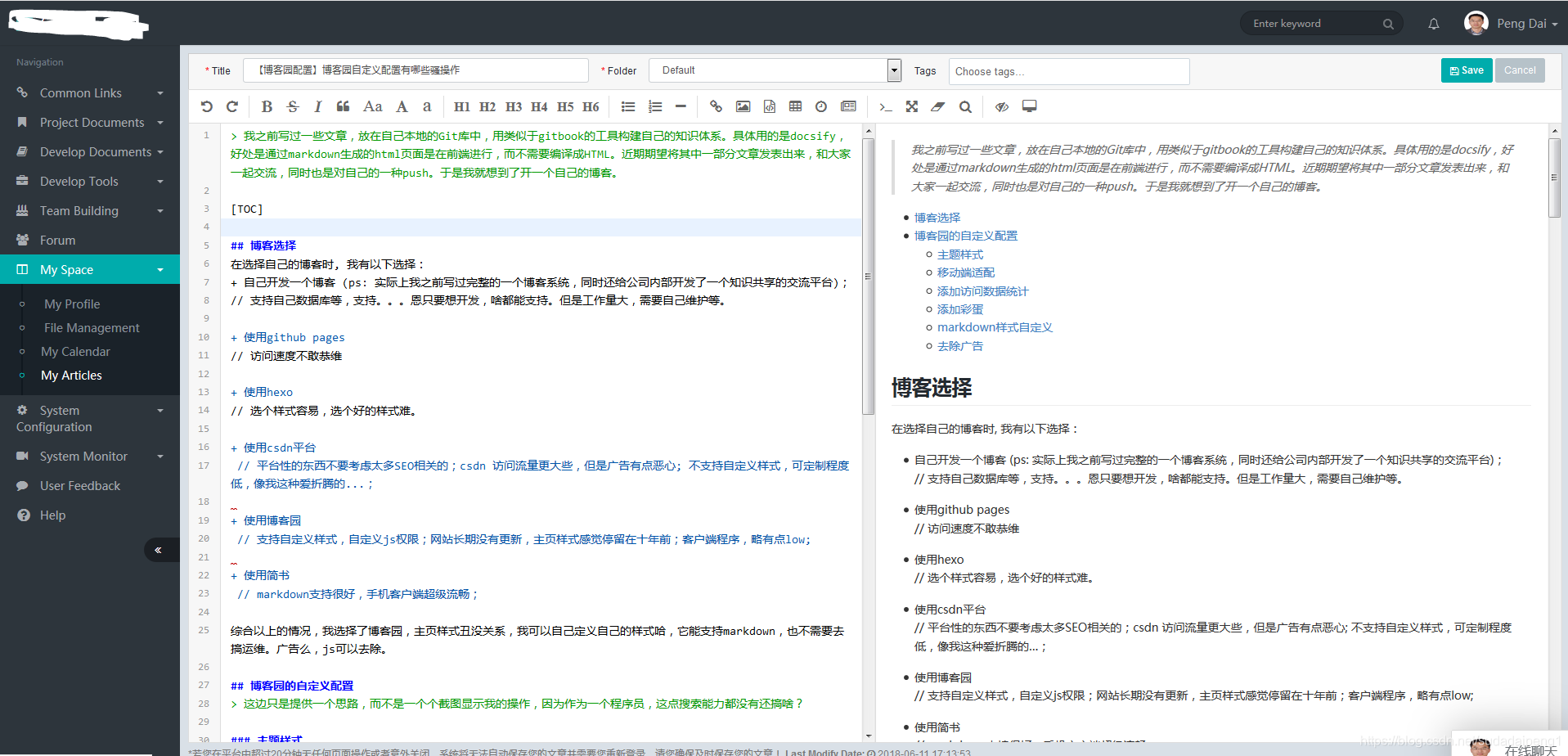1568x756 pixels.
Task: Undo the last edit
Action: [x=206, y=106]
